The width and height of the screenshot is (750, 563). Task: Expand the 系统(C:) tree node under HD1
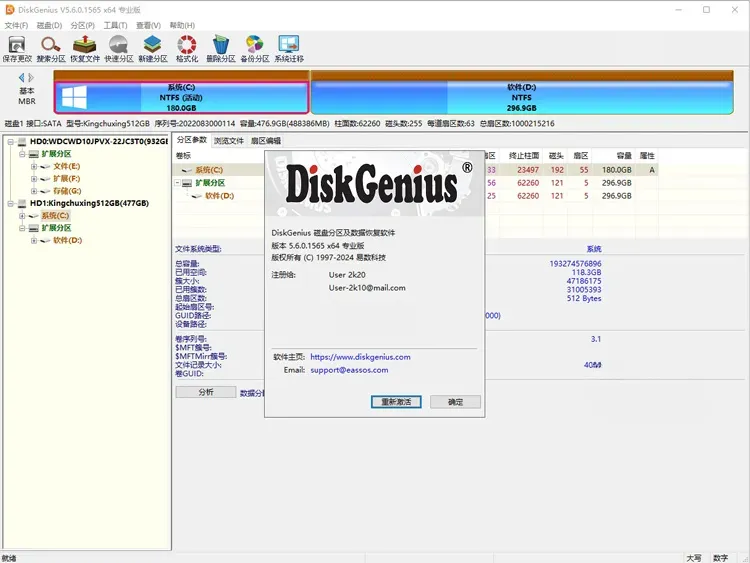pyautogui.click(x=22, y=216)
